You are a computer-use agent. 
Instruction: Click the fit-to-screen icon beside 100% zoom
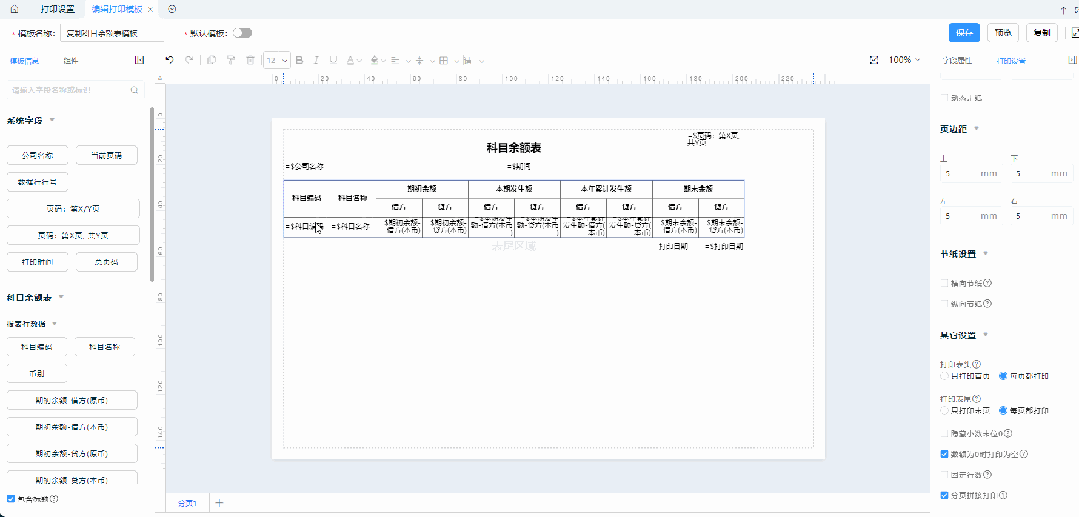click(x=873, y=60)
